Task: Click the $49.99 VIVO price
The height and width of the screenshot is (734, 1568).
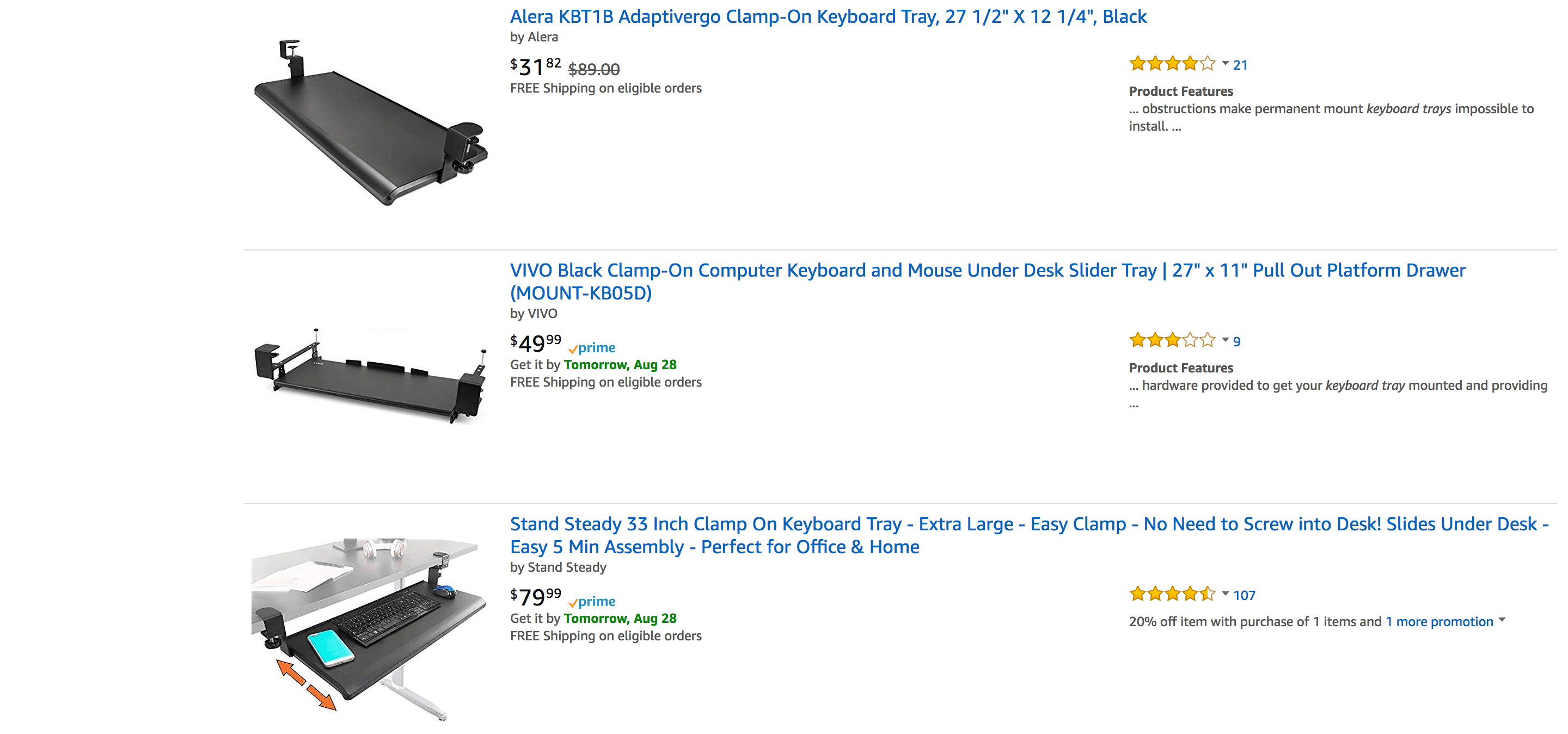Action: click(535, 343)
